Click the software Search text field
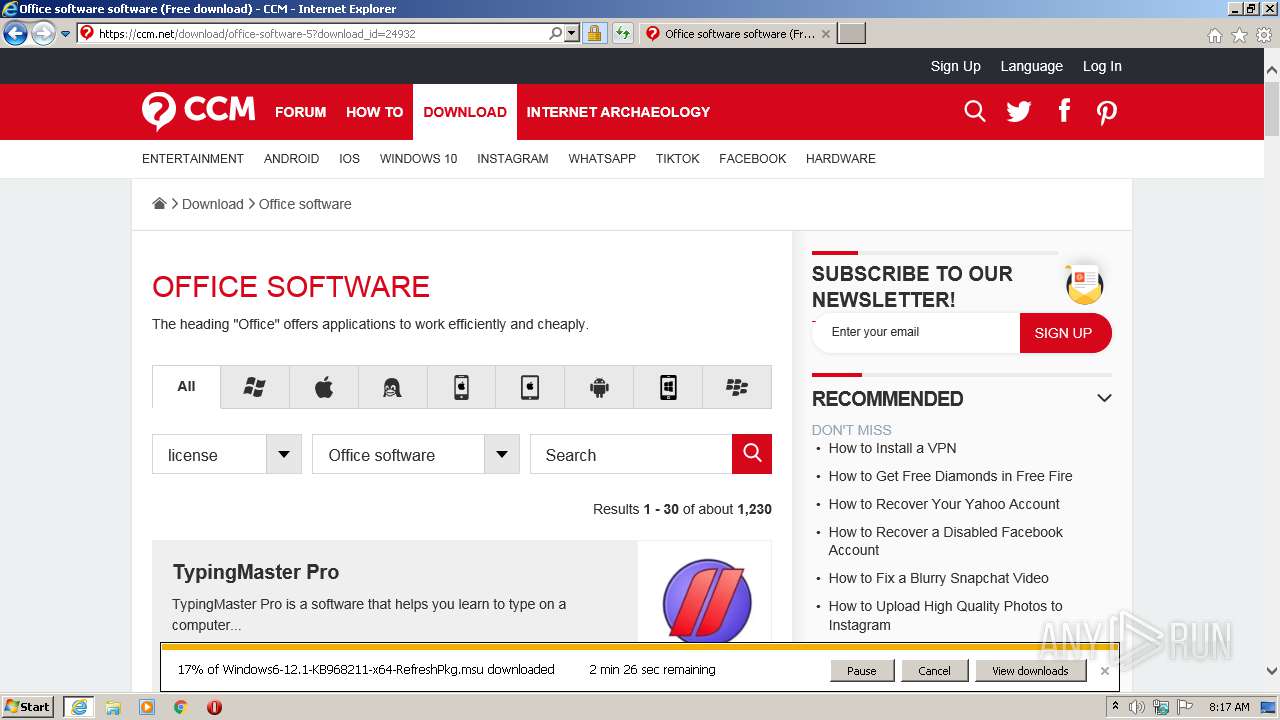Image resolution: width=1280 pixels, height=720 pixels. tap(631, 454)
